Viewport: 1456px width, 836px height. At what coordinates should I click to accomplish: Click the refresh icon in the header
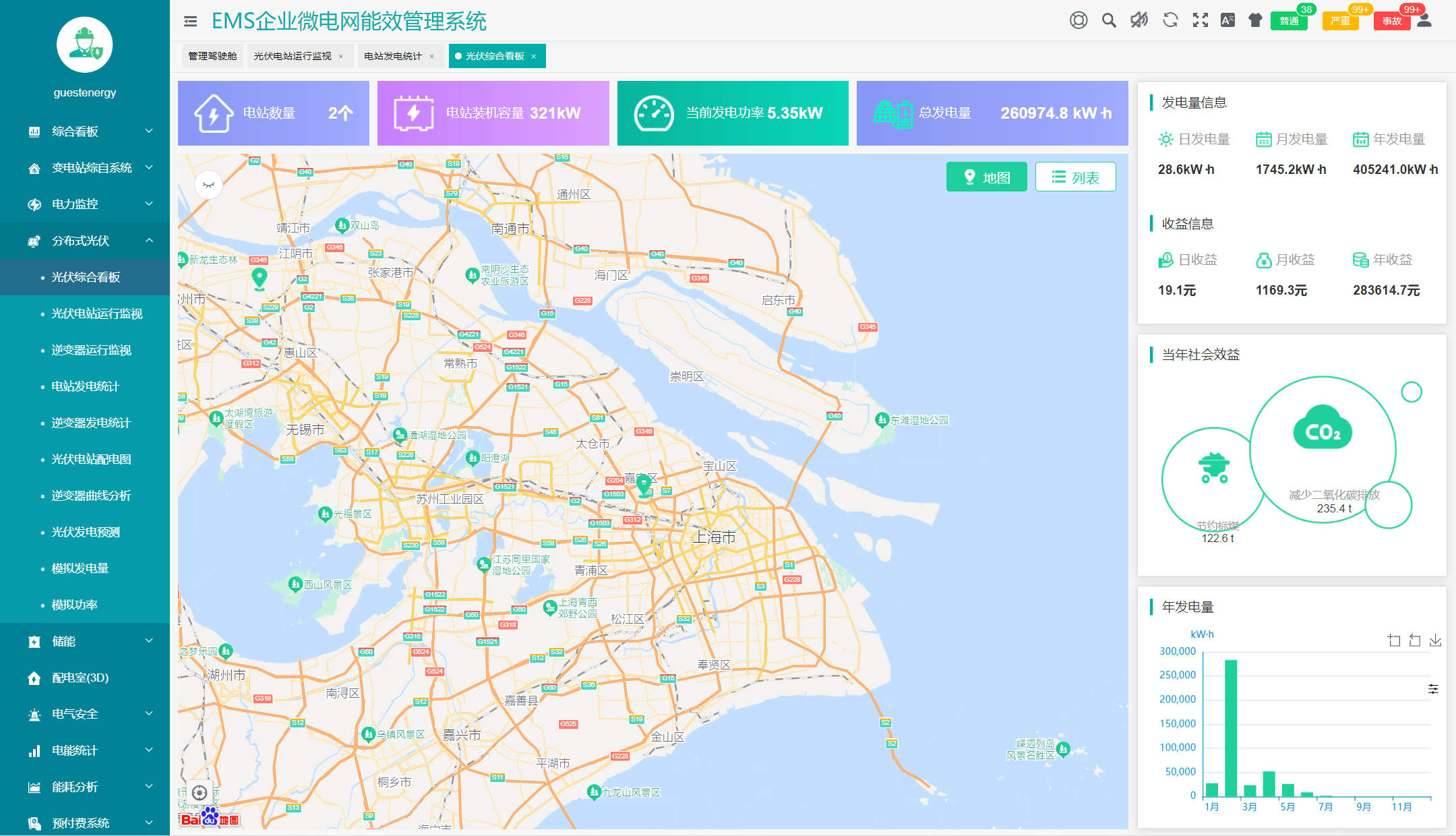(1170, 20)
